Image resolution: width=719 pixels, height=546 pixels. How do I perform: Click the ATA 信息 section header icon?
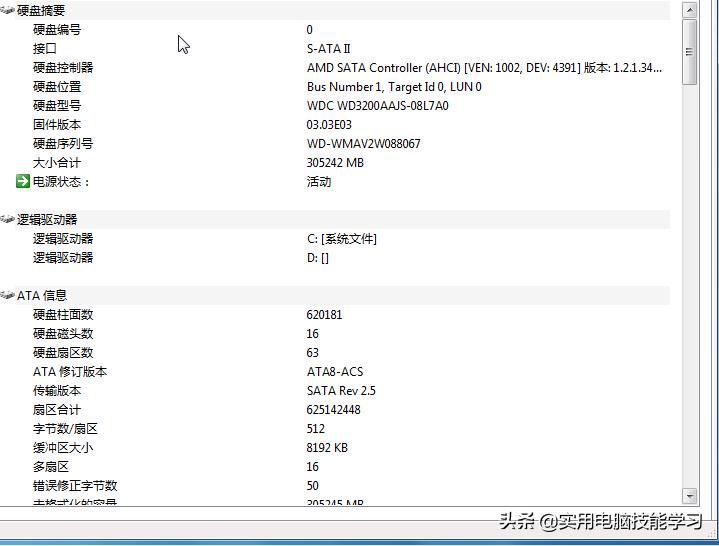[7, 295]
